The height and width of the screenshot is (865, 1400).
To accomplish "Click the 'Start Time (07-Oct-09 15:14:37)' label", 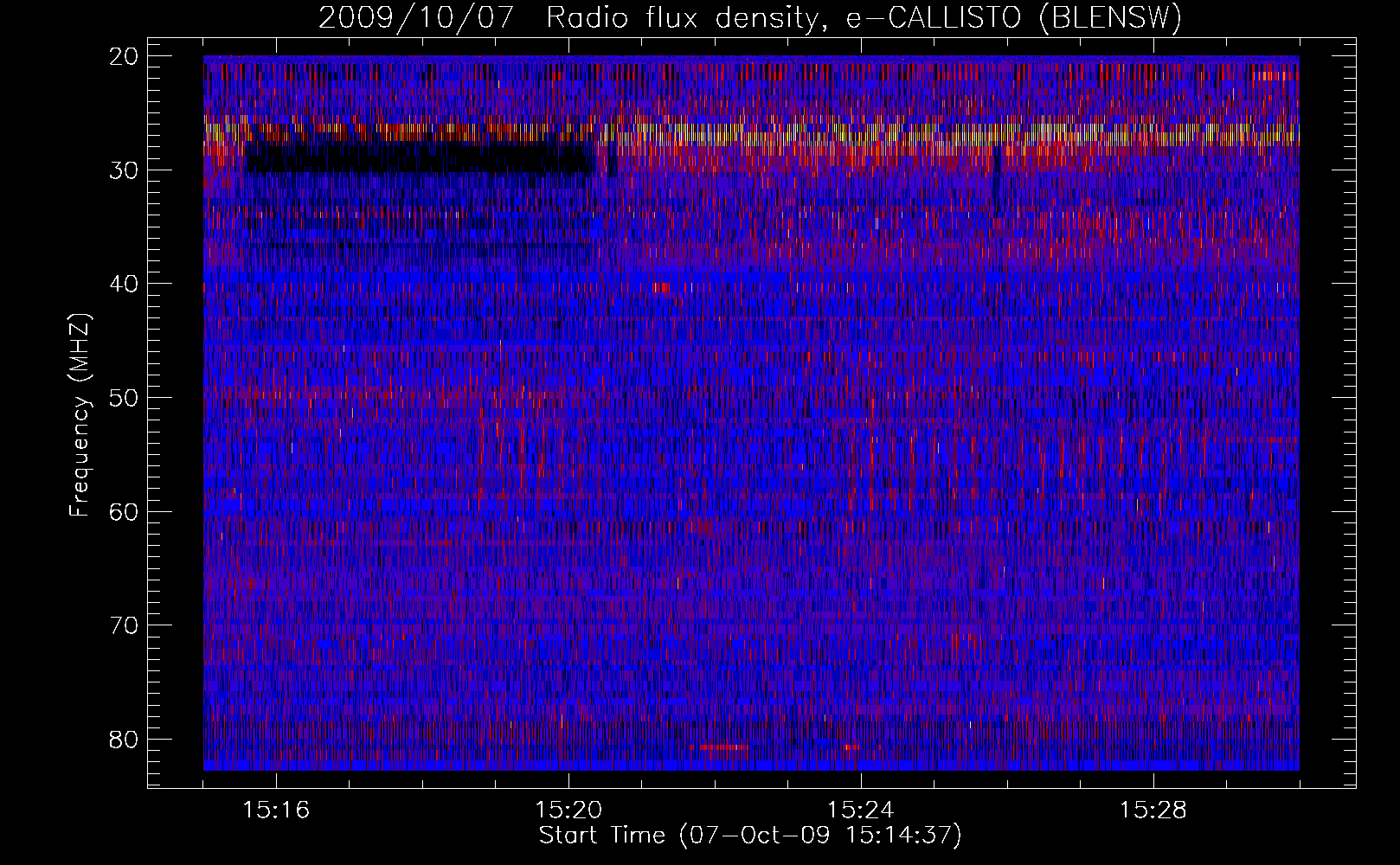I will [750, 836].
